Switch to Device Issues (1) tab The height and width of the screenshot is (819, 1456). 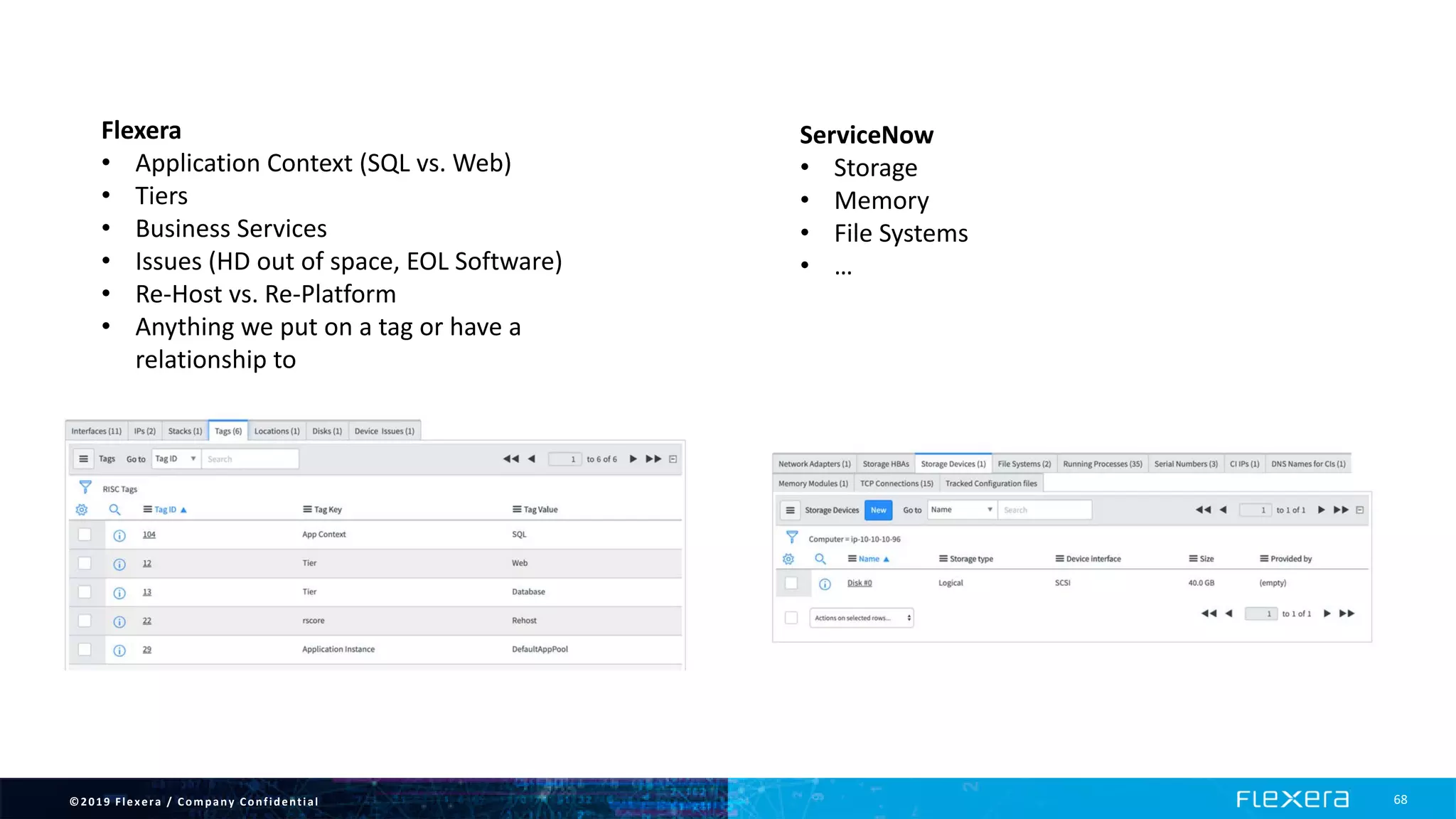pos(385,431)
